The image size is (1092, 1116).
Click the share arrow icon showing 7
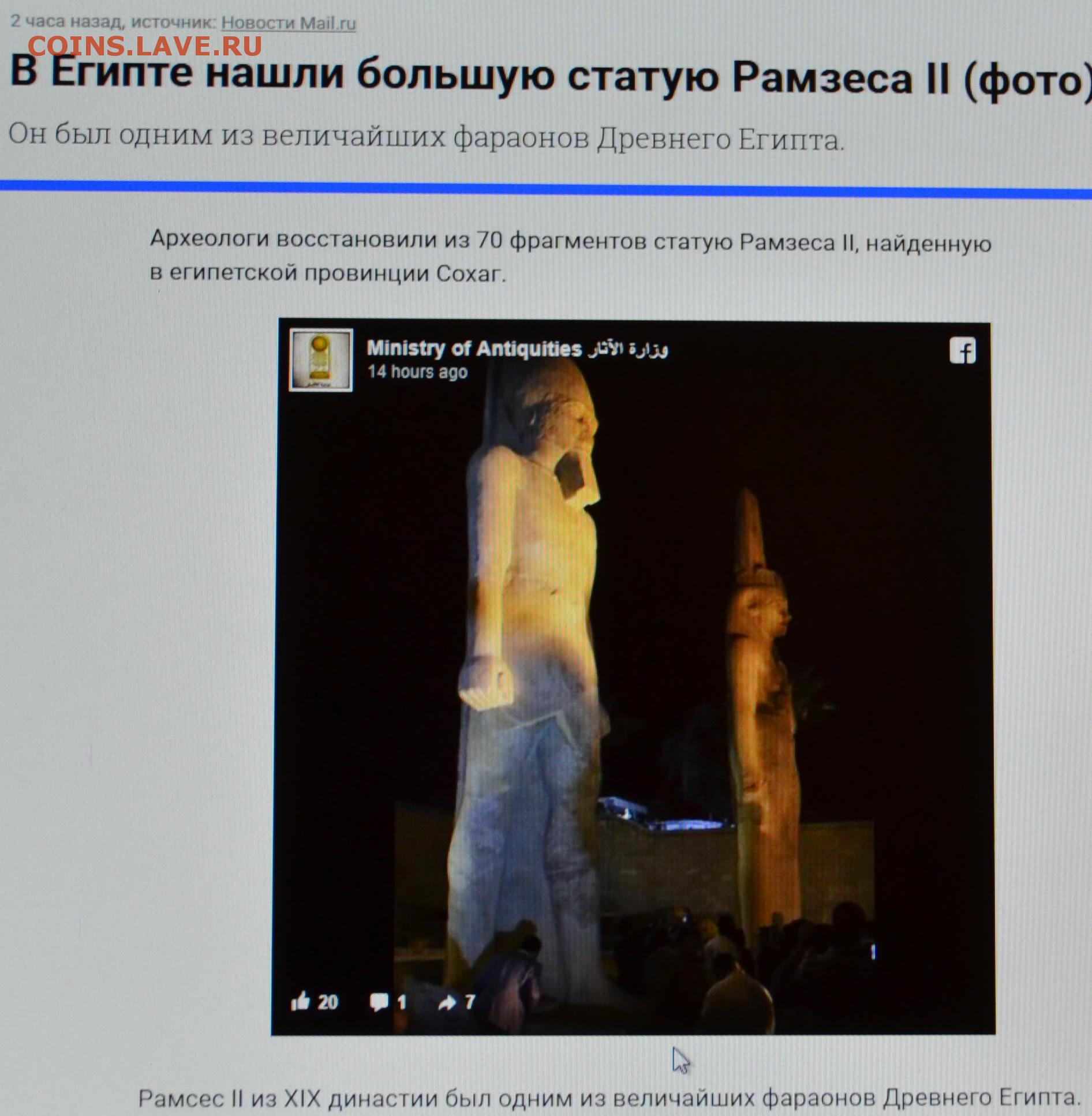tap(447, 1003)
